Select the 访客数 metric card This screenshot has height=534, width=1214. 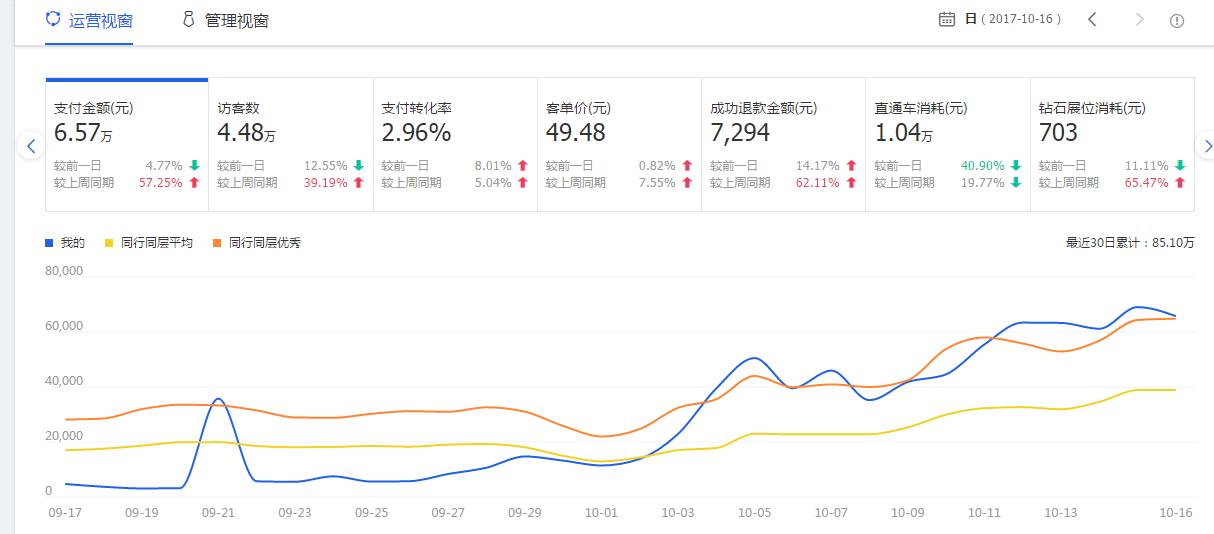290,145
